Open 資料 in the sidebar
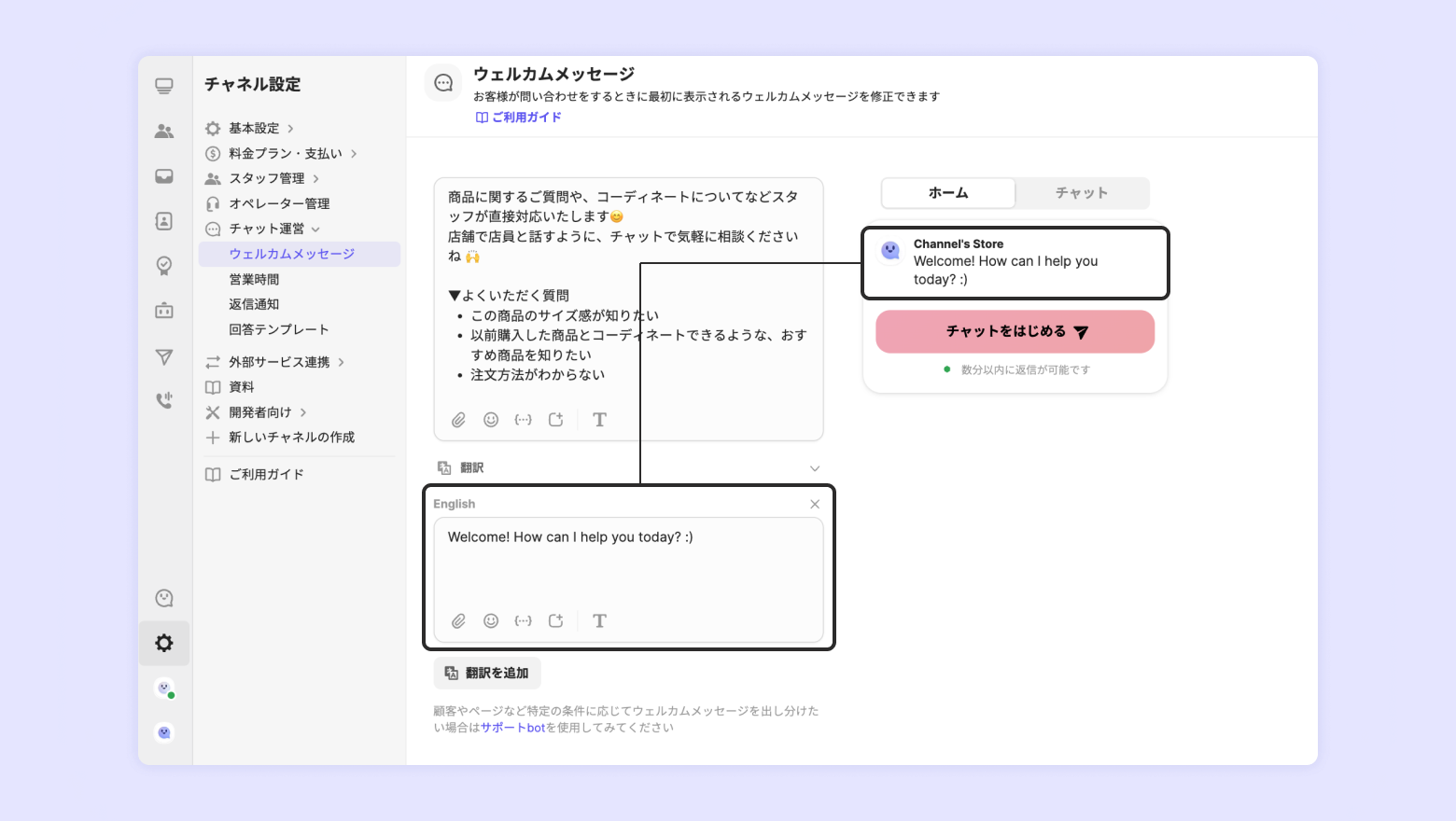This screenshot has height=821, width=1456. pyautogui.click(x=242, y=387)
